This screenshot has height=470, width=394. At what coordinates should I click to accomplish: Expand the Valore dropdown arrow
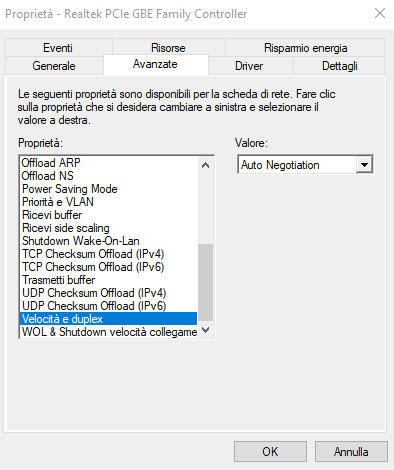click(x=364, y=165)
